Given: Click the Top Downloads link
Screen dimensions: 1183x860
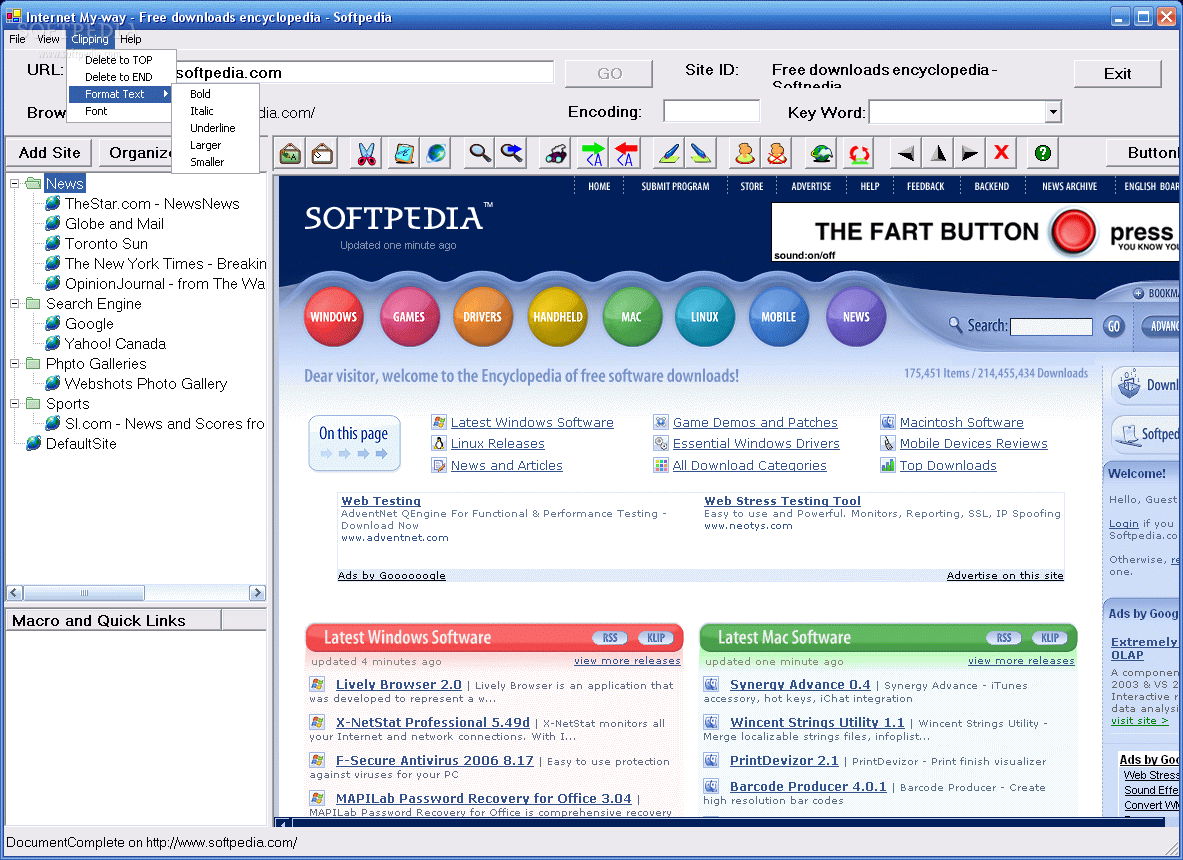Looking at the screenshot, I should (x=948, y=465).
